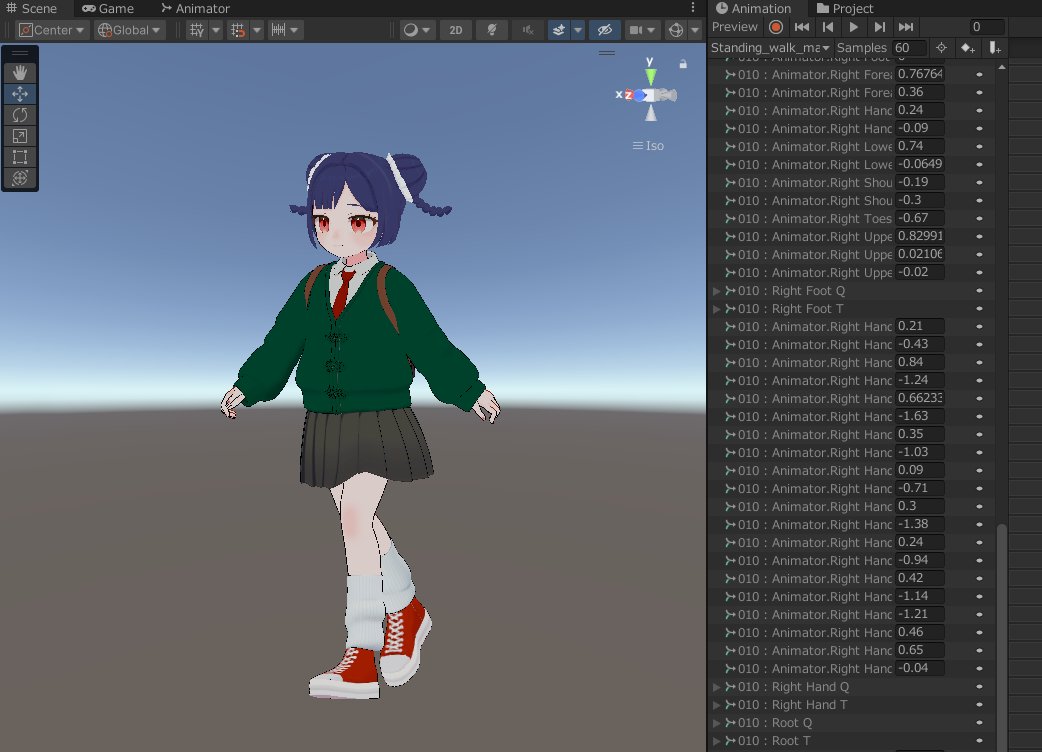Screen dimensions: 1042x752
Task: Select the Hand view tool
Action: pos(20,72)
